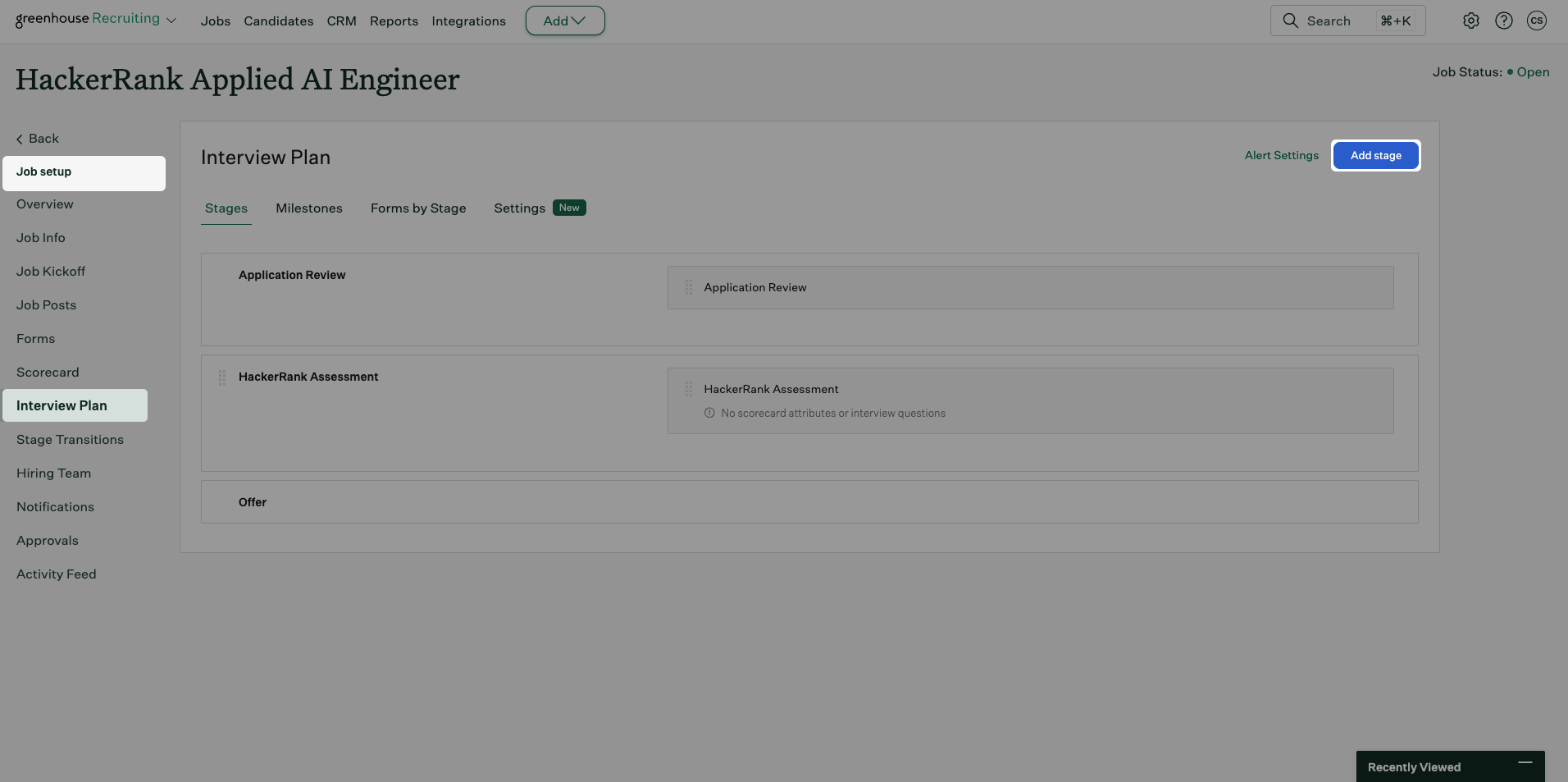Open the CS user avatar menu
This screenshot has width=1568, height=782.
(1537, 21)
